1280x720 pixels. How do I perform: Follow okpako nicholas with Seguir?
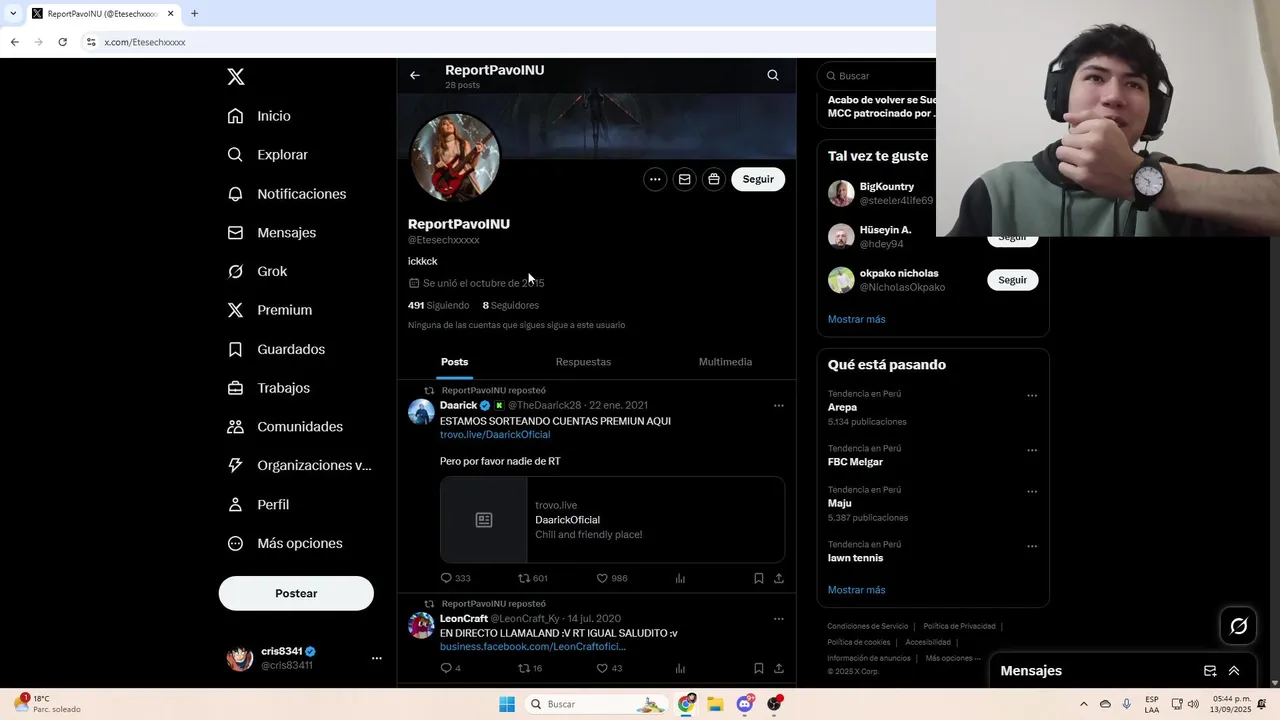click(x=1012, y=280)
